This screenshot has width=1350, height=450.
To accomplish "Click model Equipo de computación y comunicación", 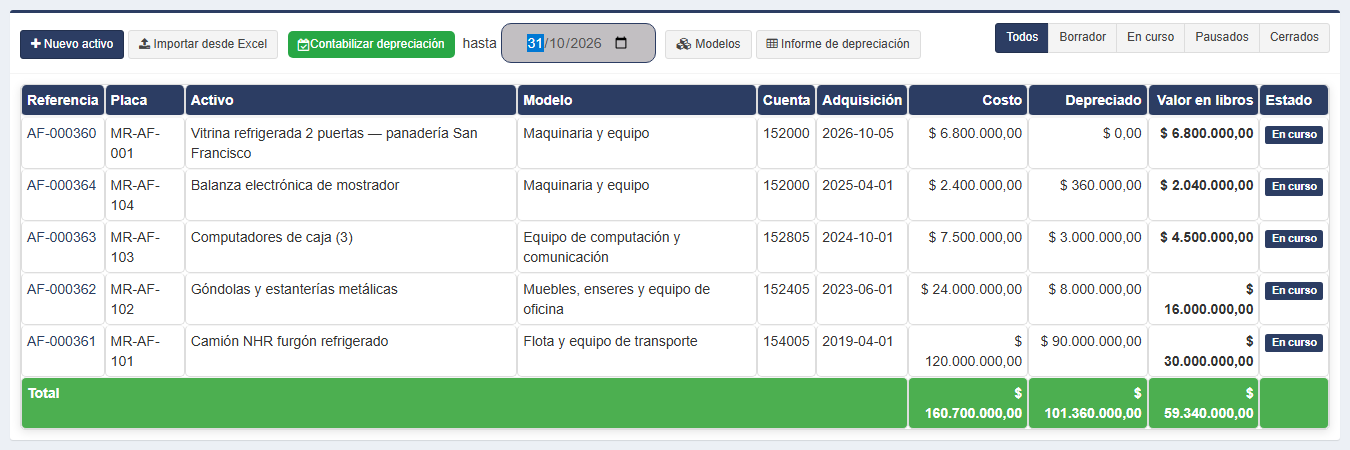I will [602, 247].
